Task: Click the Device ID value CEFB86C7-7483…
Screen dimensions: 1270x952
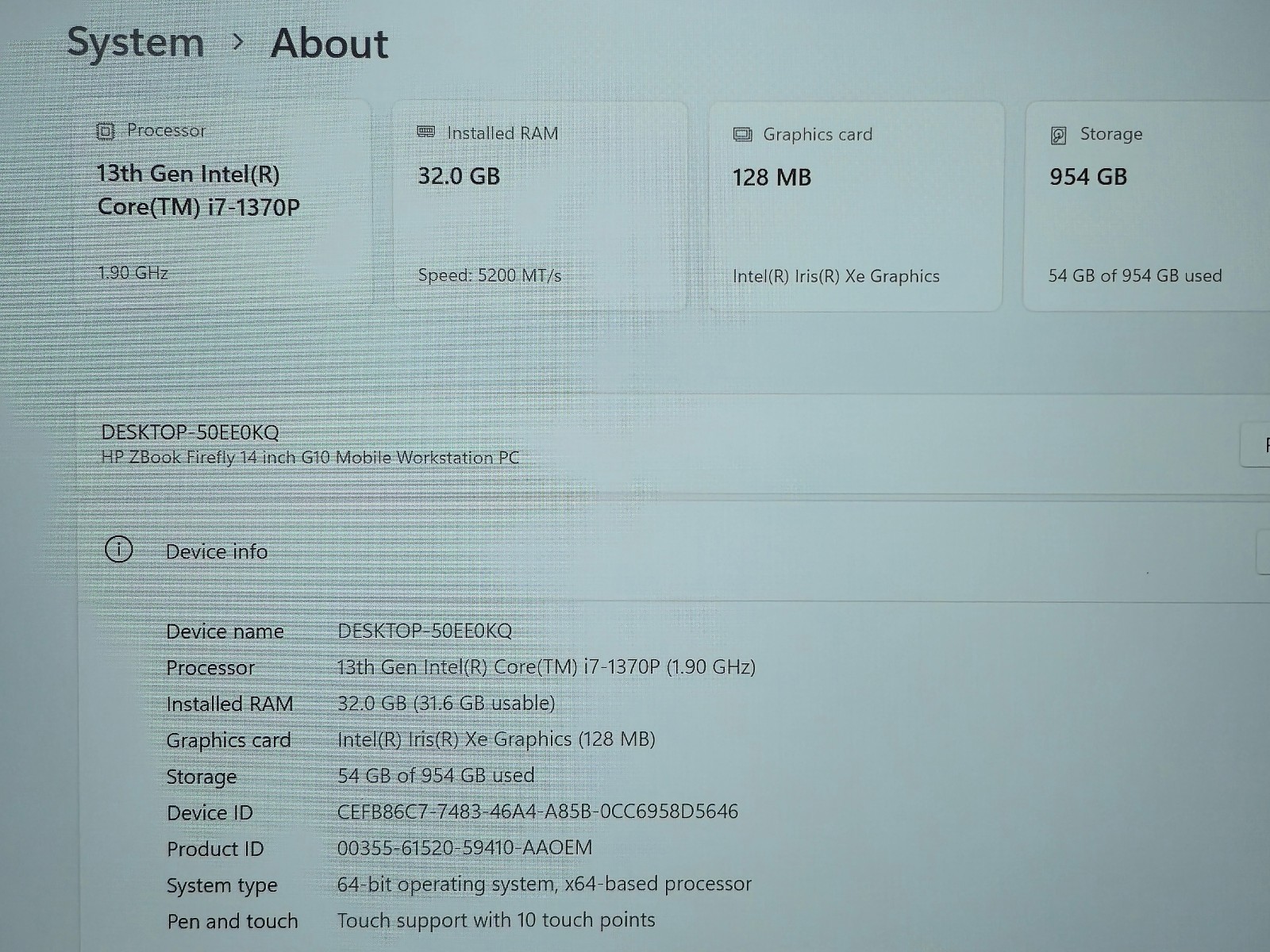Action: 537,812
